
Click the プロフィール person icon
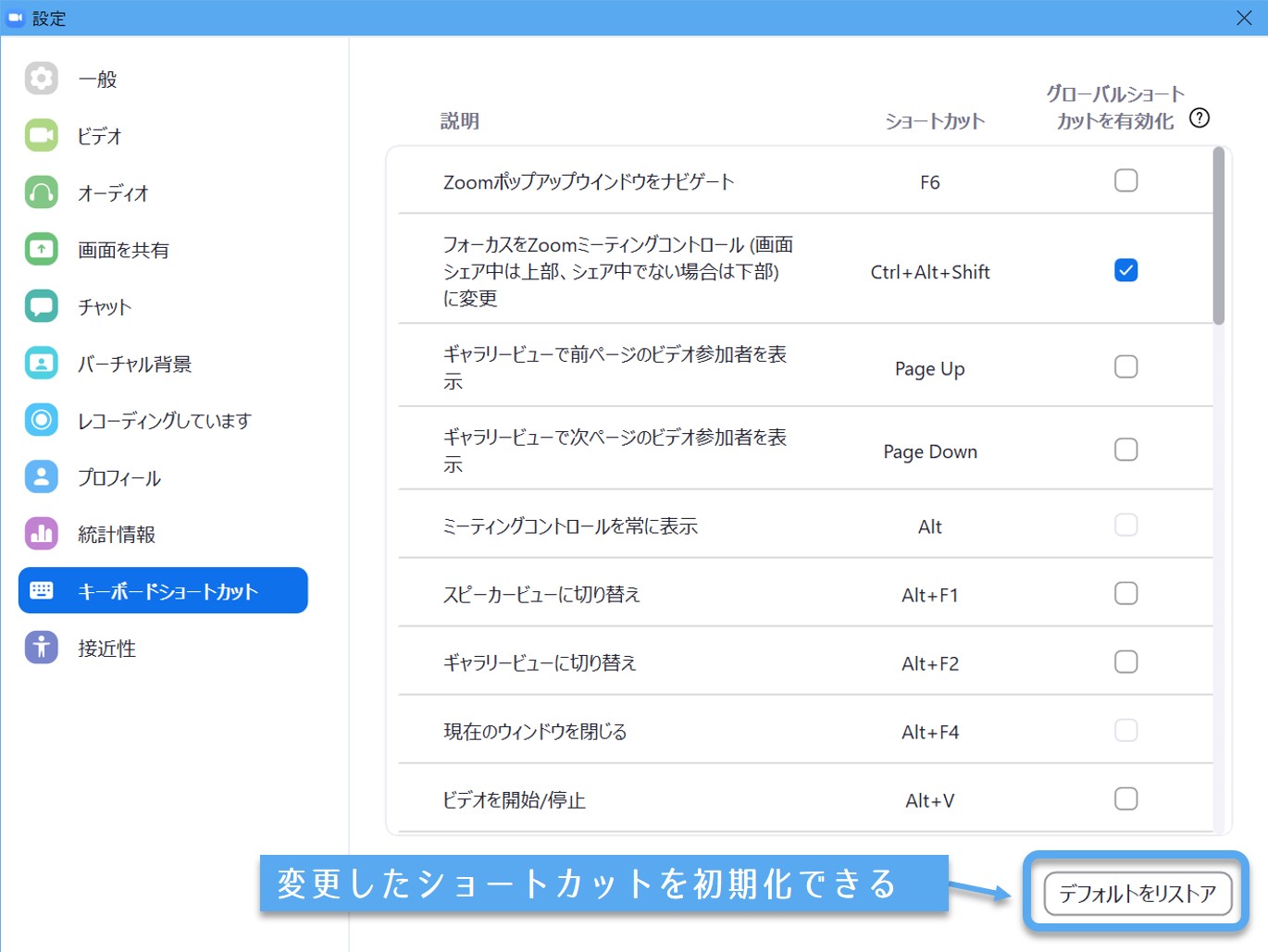[x=42, y=476]
